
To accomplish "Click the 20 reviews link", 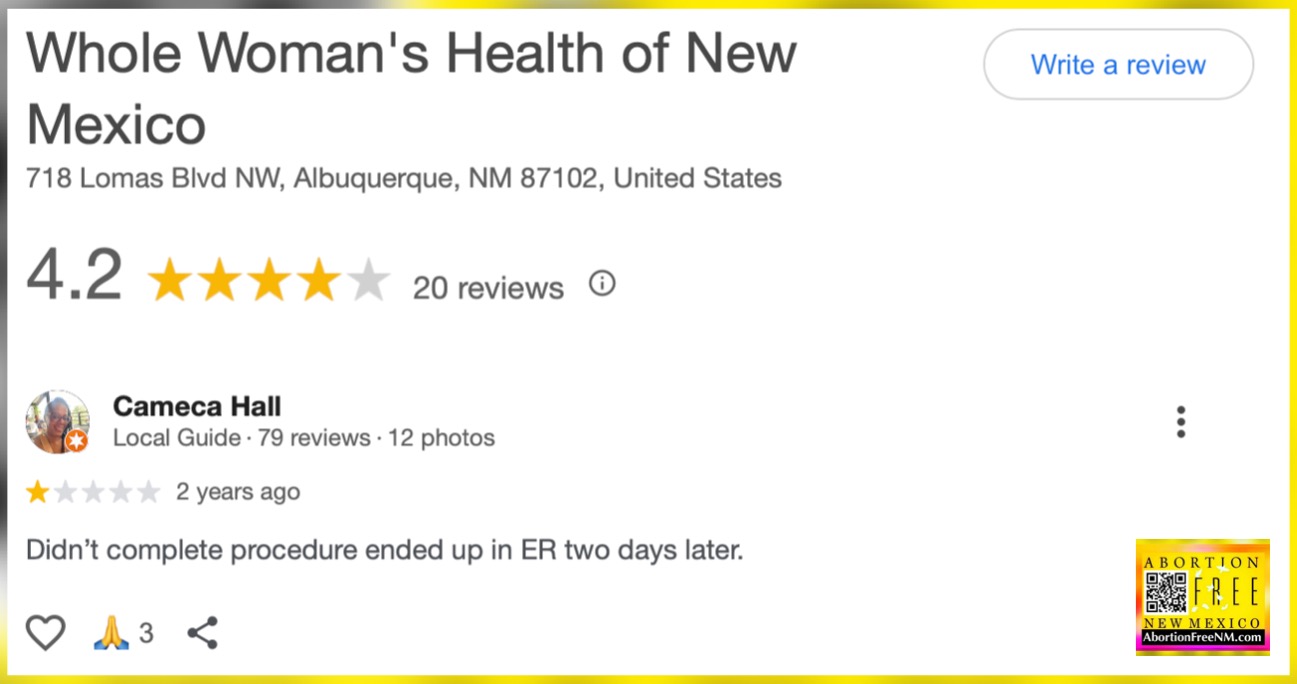I will coord(488,288).
